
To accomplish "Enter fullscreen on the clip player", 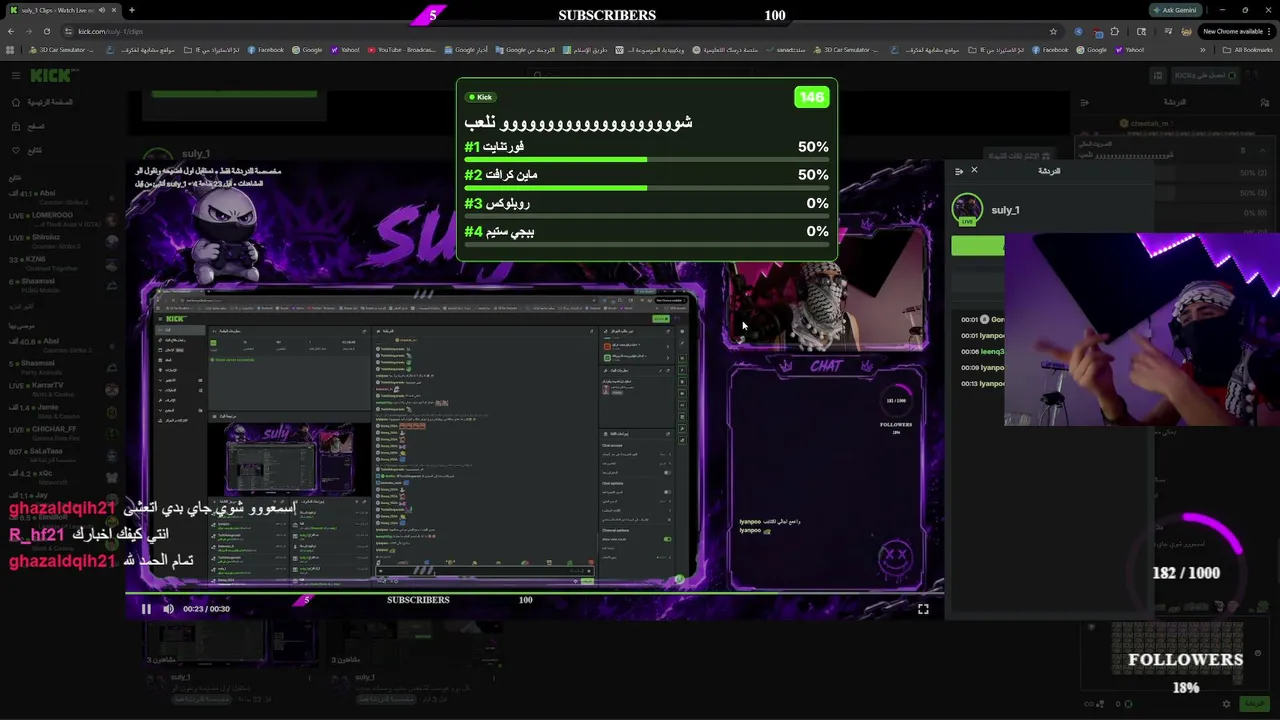I will point(923,608).
